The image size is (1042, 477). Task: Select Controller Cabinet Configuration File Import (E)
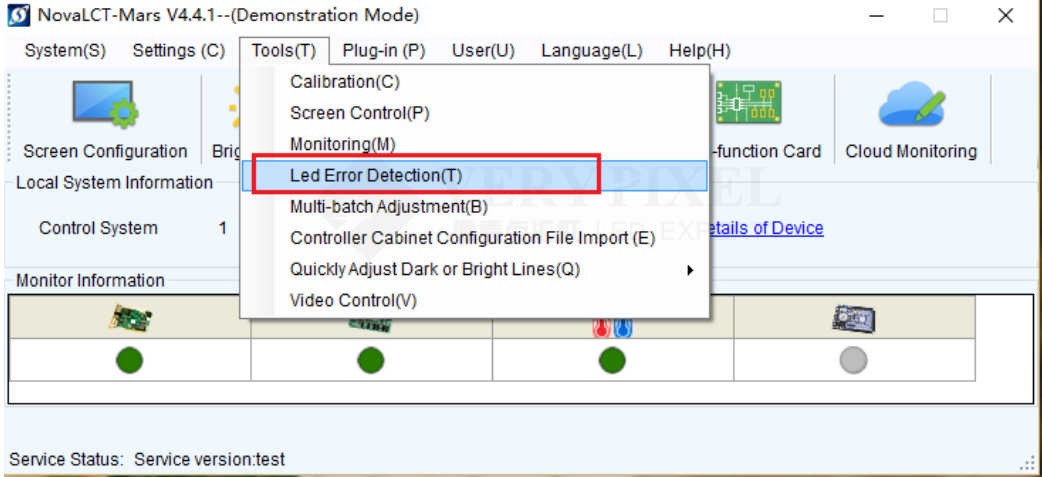(474, 238)
